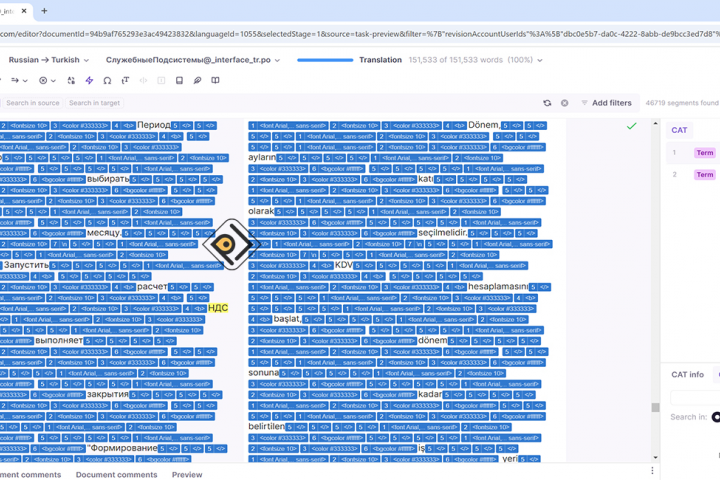This screenshot has width=720, height=480.
Task: Click into the Search in target field
Action: coord(94,103)
